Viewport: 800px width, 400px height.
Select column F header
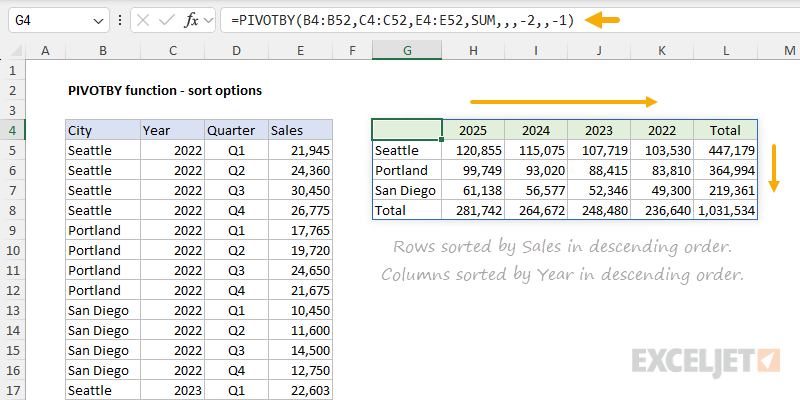[x=353, y=51]
